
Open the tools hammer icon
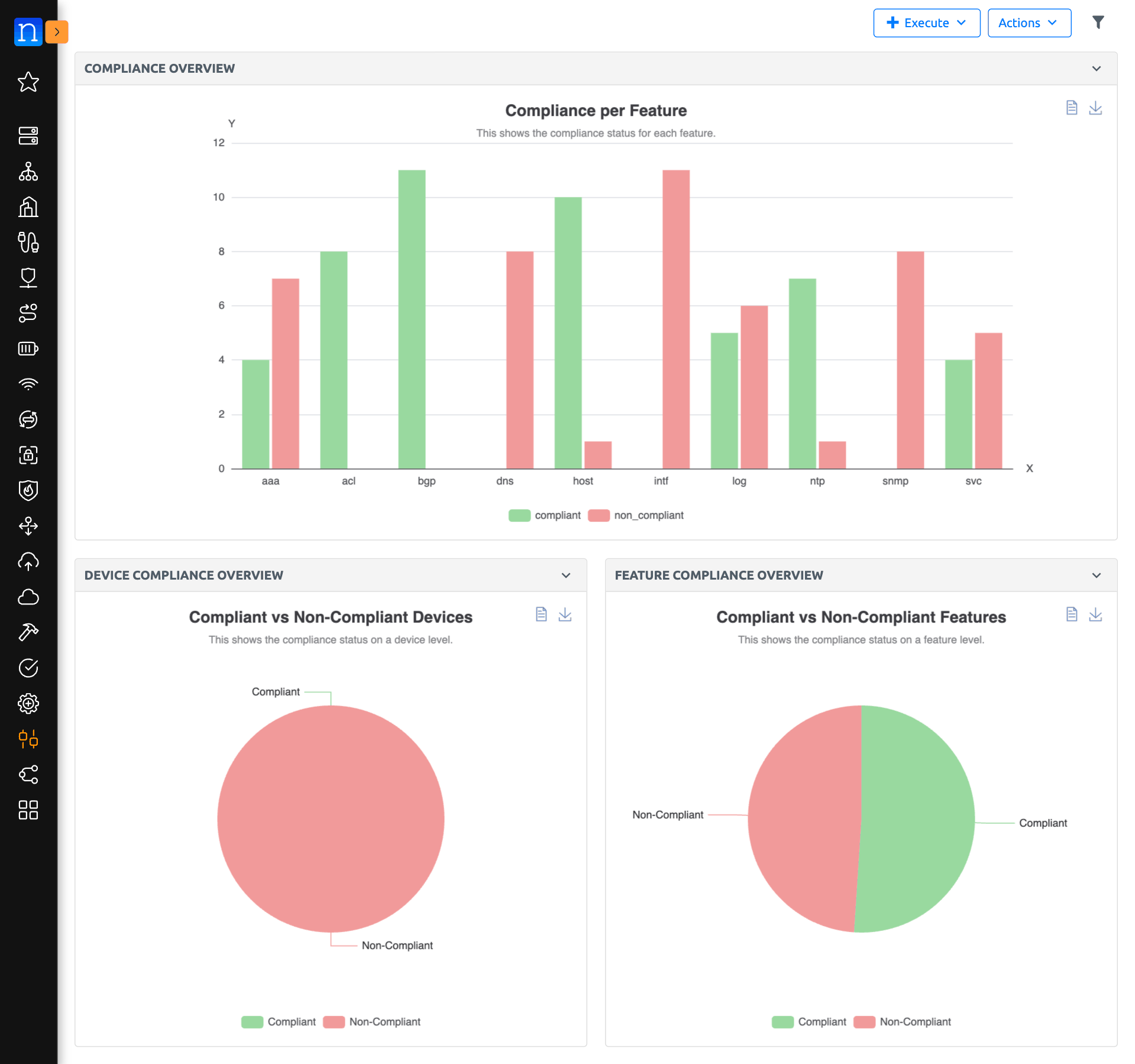(28, 633)
